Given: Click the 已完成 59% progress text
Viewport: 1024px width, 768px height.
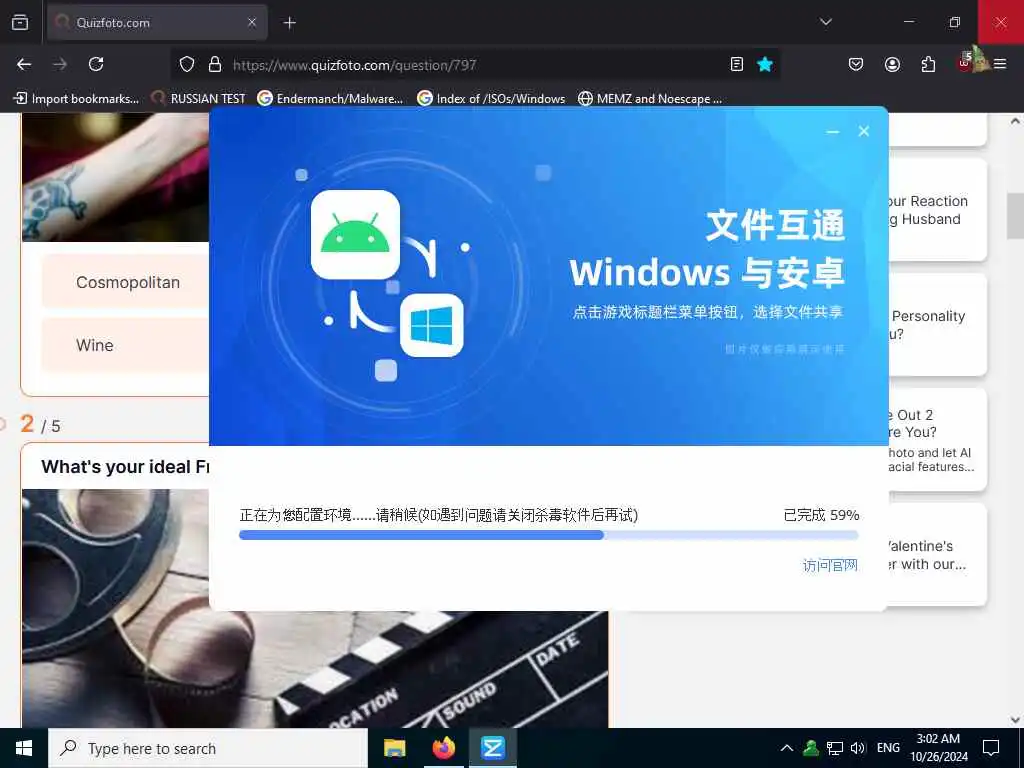Looking at the screenshot, I should 821,515.
